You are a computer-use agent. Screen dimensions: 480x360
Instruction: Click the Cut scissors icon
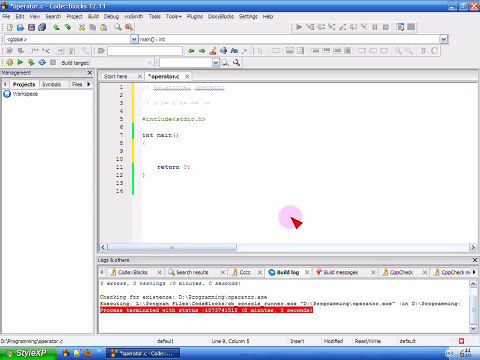82,27
